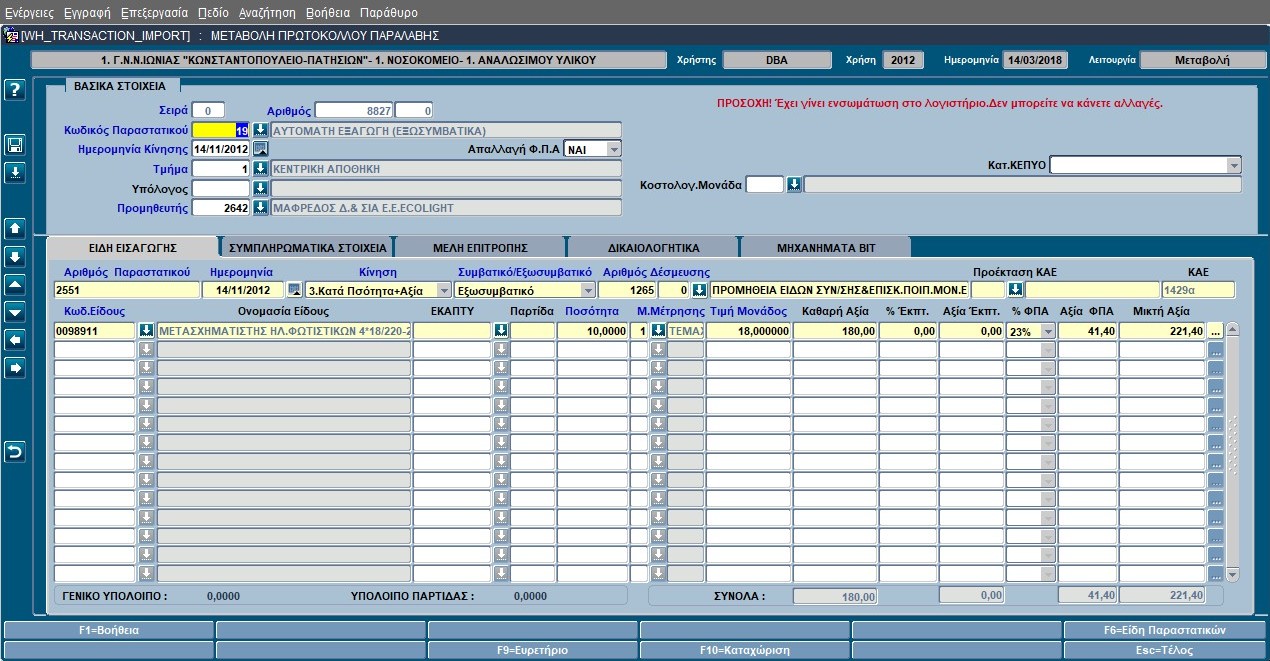Click the solid up triangle sidebar icon

point(14,284)
